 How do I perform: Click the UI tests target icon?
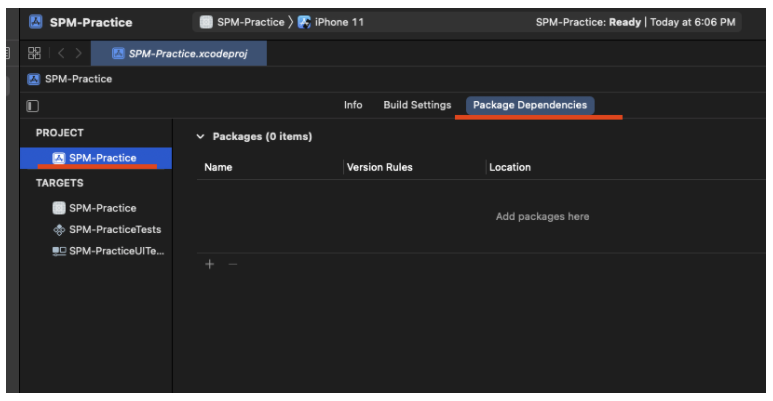(59, 251)
